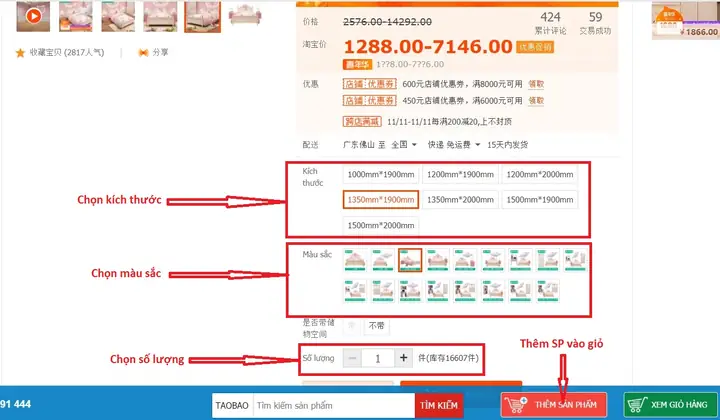Select the 不带 no-storage option
Screen dimensions: 720x420
point(376,325)
